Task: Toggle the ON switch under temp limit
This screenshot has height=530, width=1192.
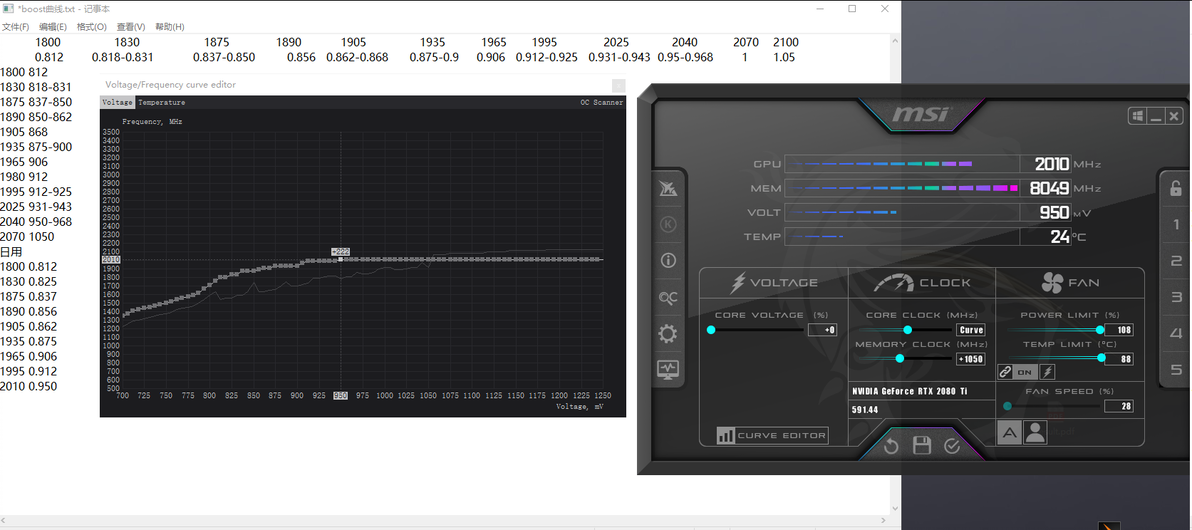Action: (1025, 372)
